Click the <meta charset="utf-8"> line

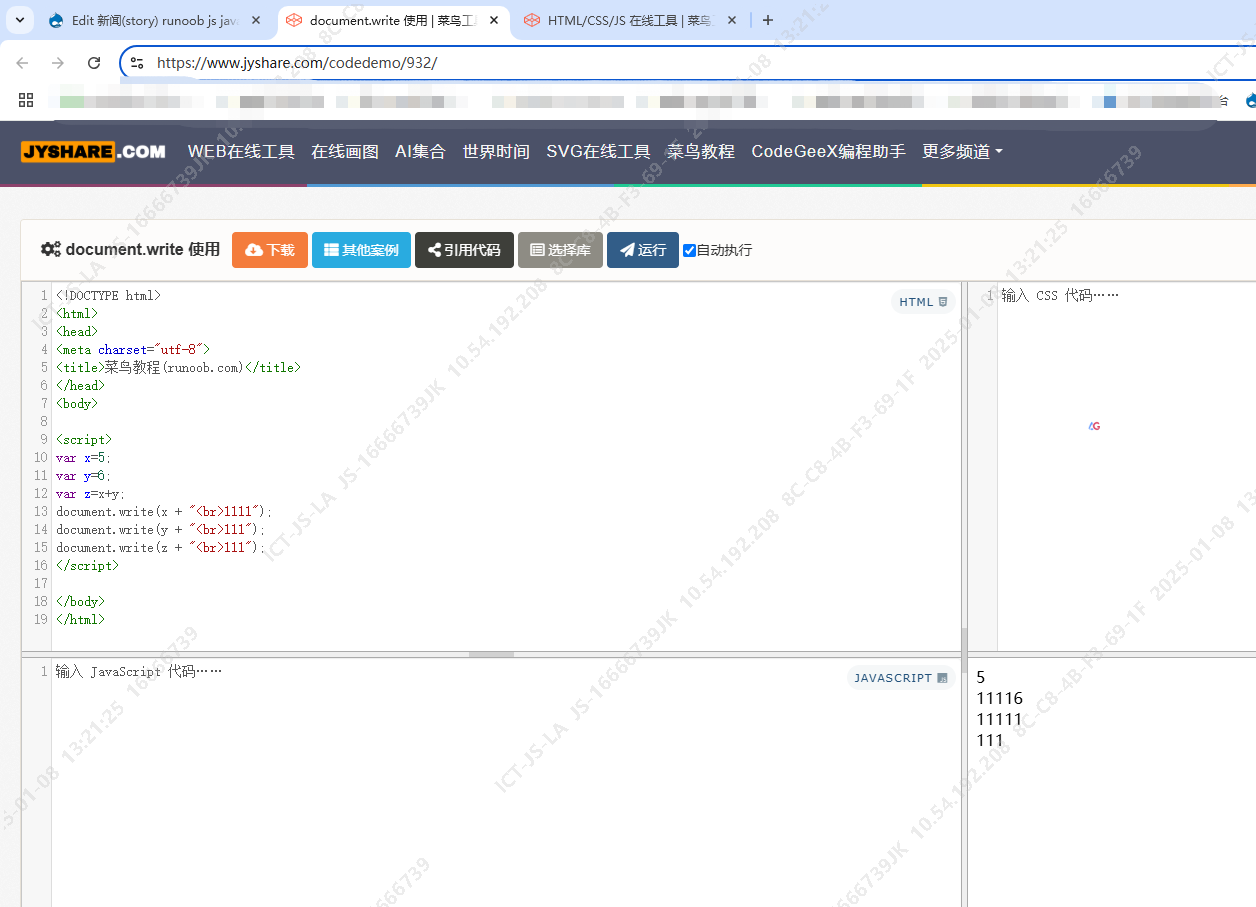click(133, 350)
